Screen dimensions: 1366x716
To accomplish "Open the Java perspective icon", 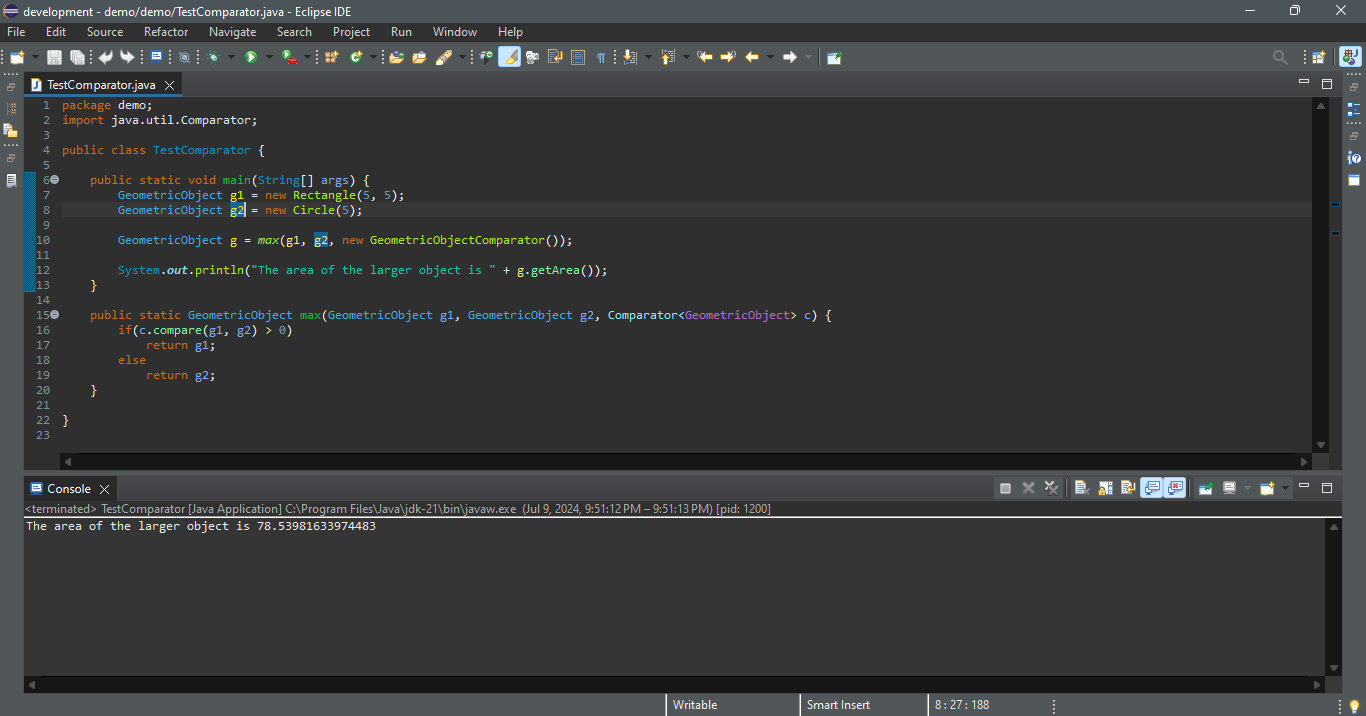I will [x=1350, y=58].
